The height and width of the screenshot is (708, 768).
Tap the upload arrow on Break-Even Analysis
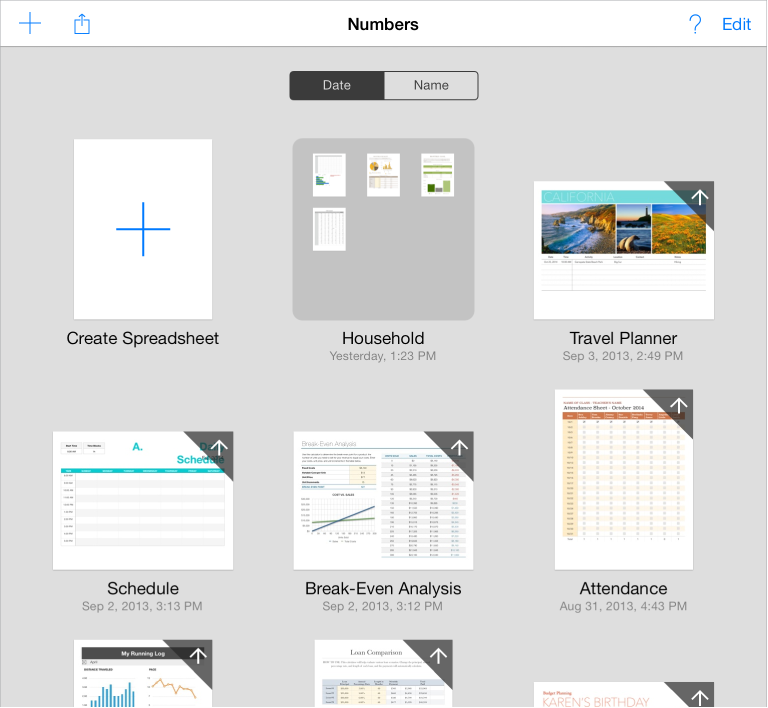(x=459, y=448)
